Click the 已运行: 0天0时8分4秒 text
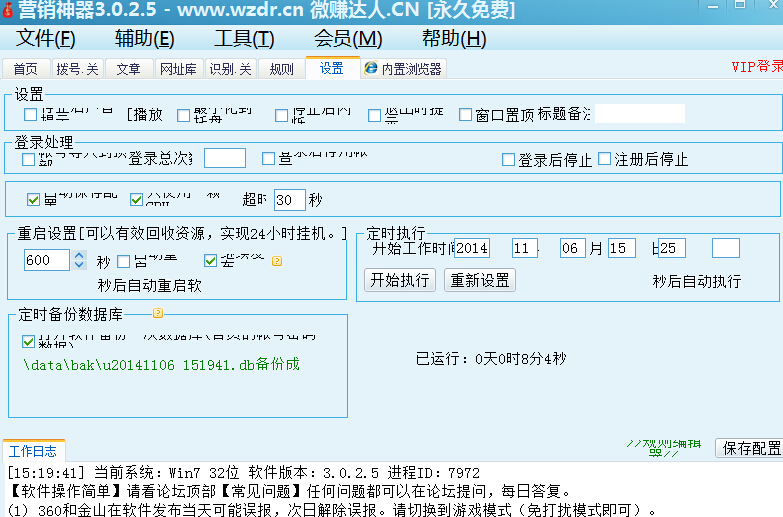The image size is (783, 517). (491, 358)
